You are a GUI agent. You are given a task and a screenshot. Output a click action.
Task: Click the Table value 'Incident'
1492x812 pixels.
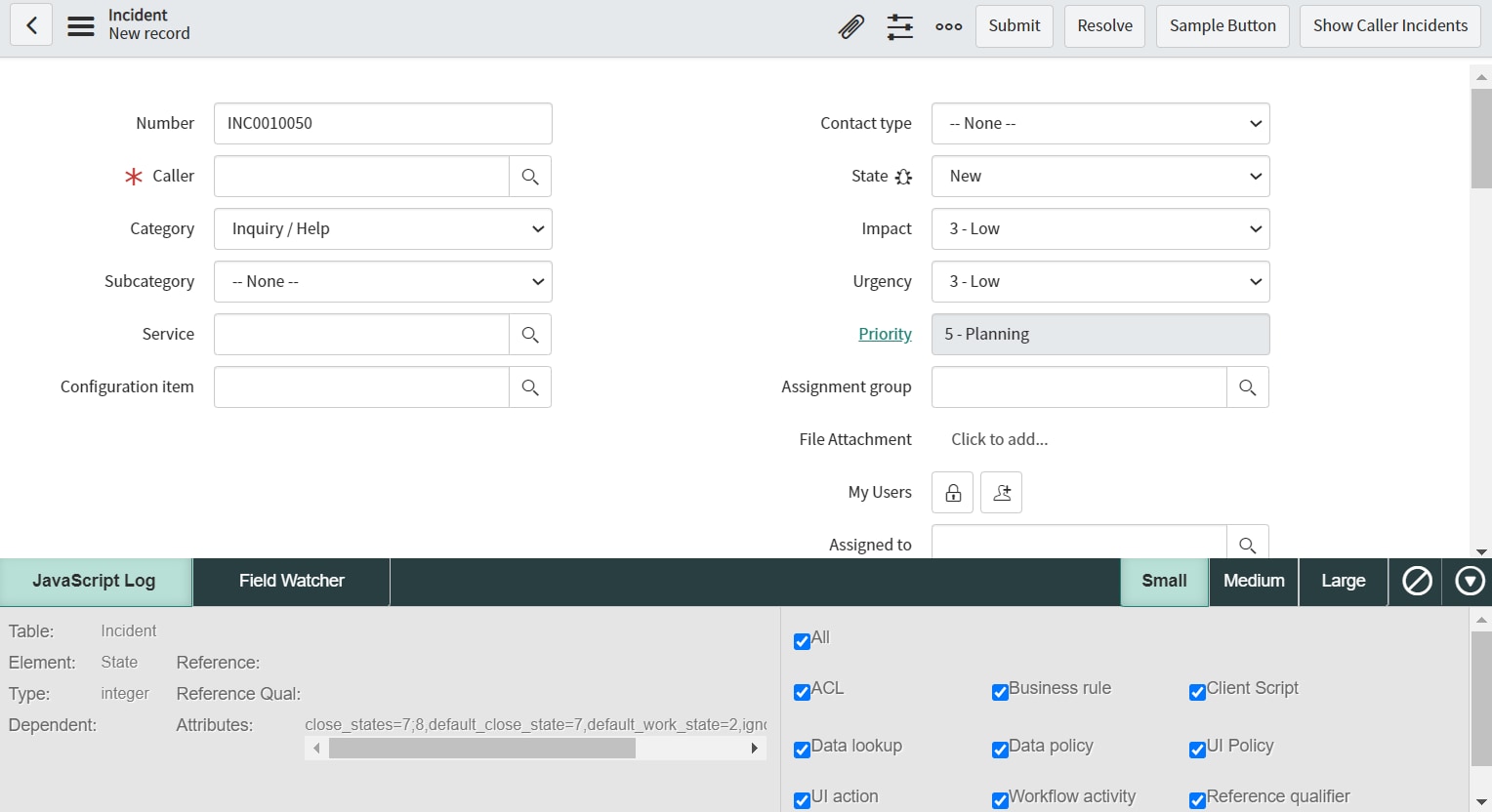click(x=129, y=631)
